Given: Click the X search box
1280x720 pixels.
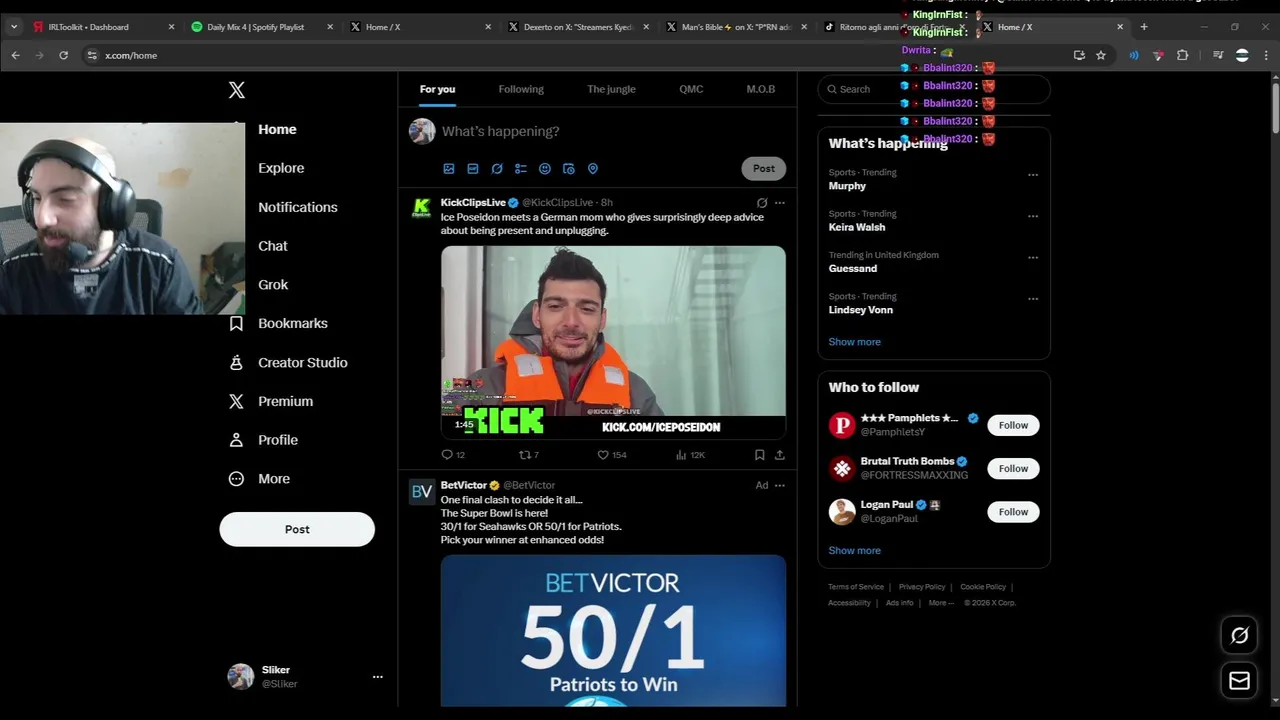Looking at the screenshot, I should pyautogui.click(x=934, y=89).
